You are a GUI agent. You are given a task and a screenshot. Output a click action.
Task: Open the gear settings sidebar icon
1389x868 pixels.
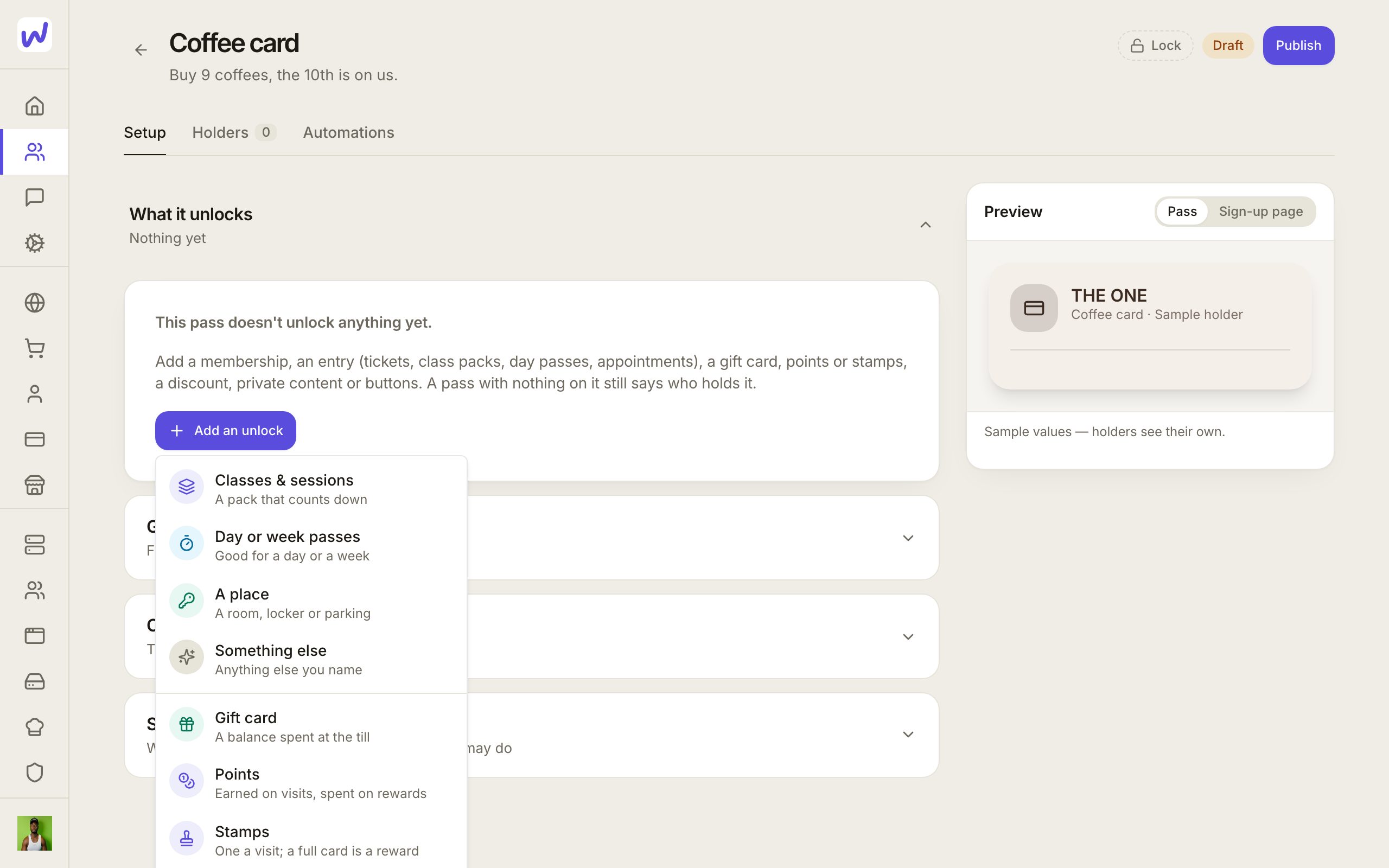point(34,243)
